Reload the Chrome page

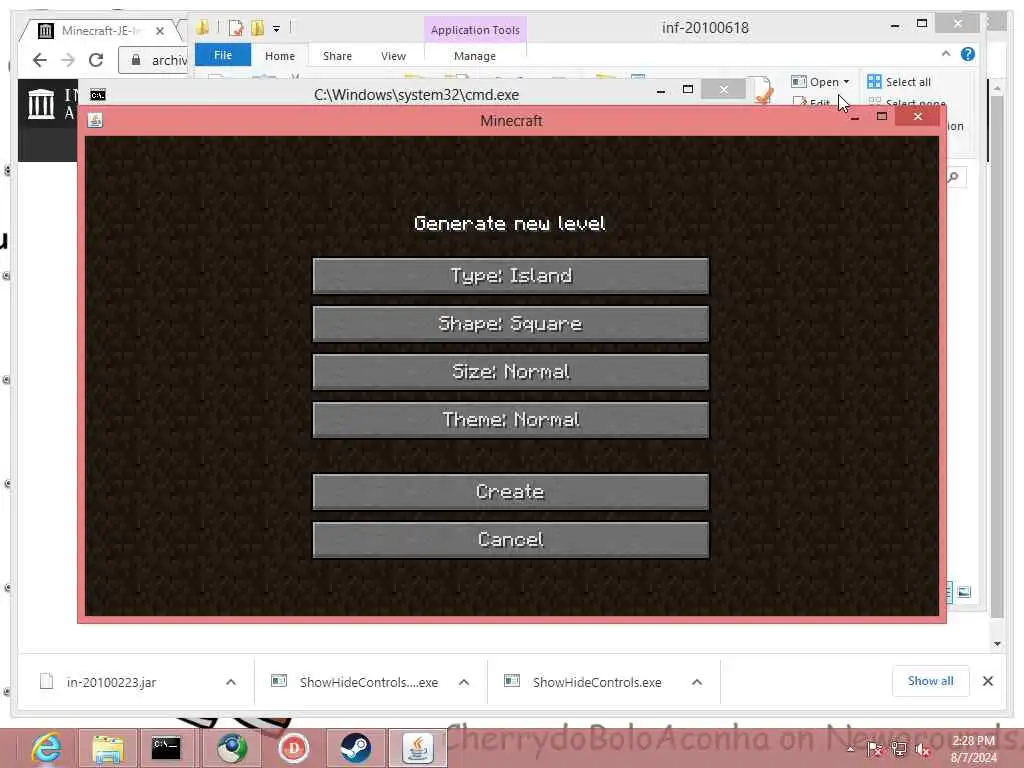[96, 60]
